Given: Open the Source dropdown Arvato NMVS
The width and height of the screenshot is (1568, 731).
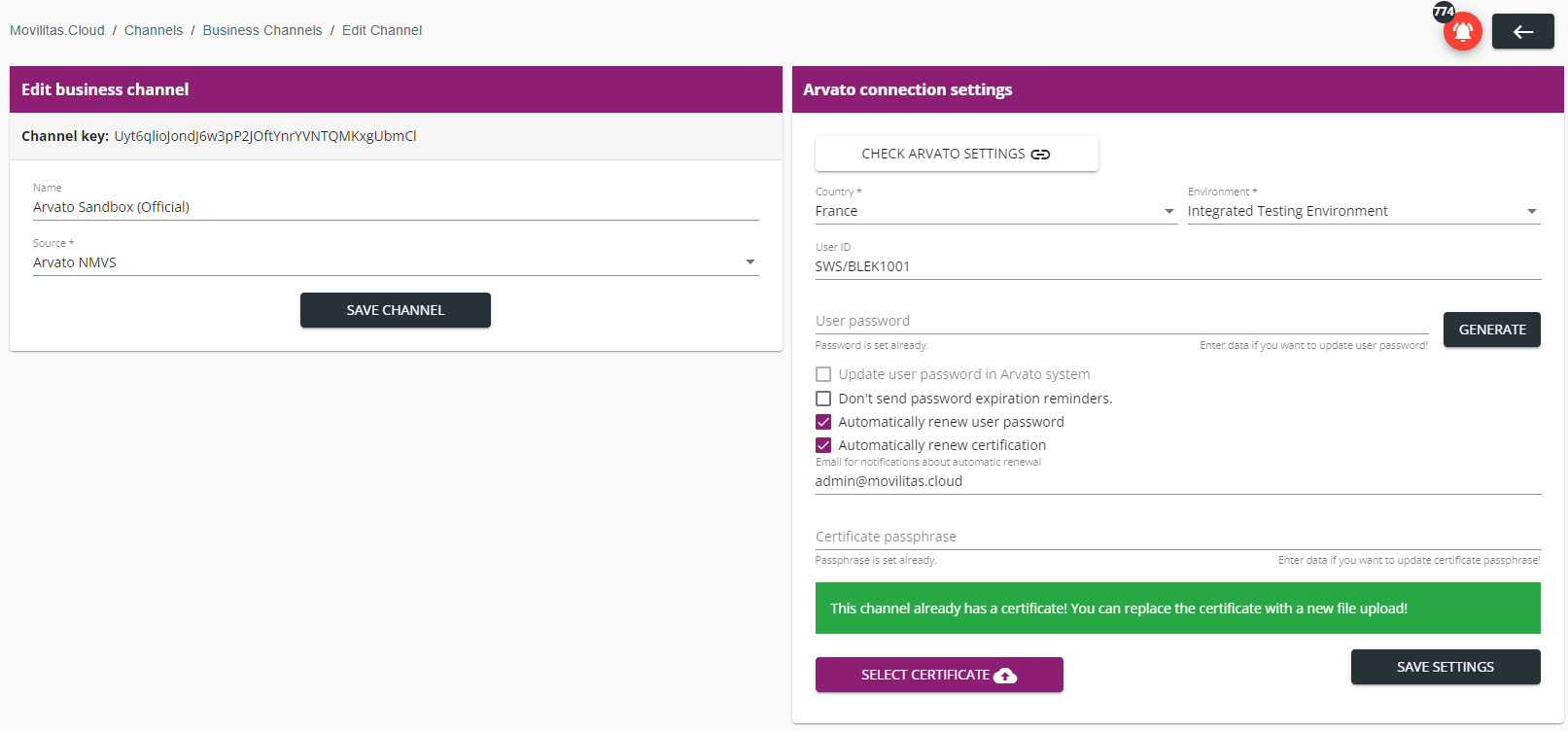Looking at the screenshot, I should [x=395, y=262].
